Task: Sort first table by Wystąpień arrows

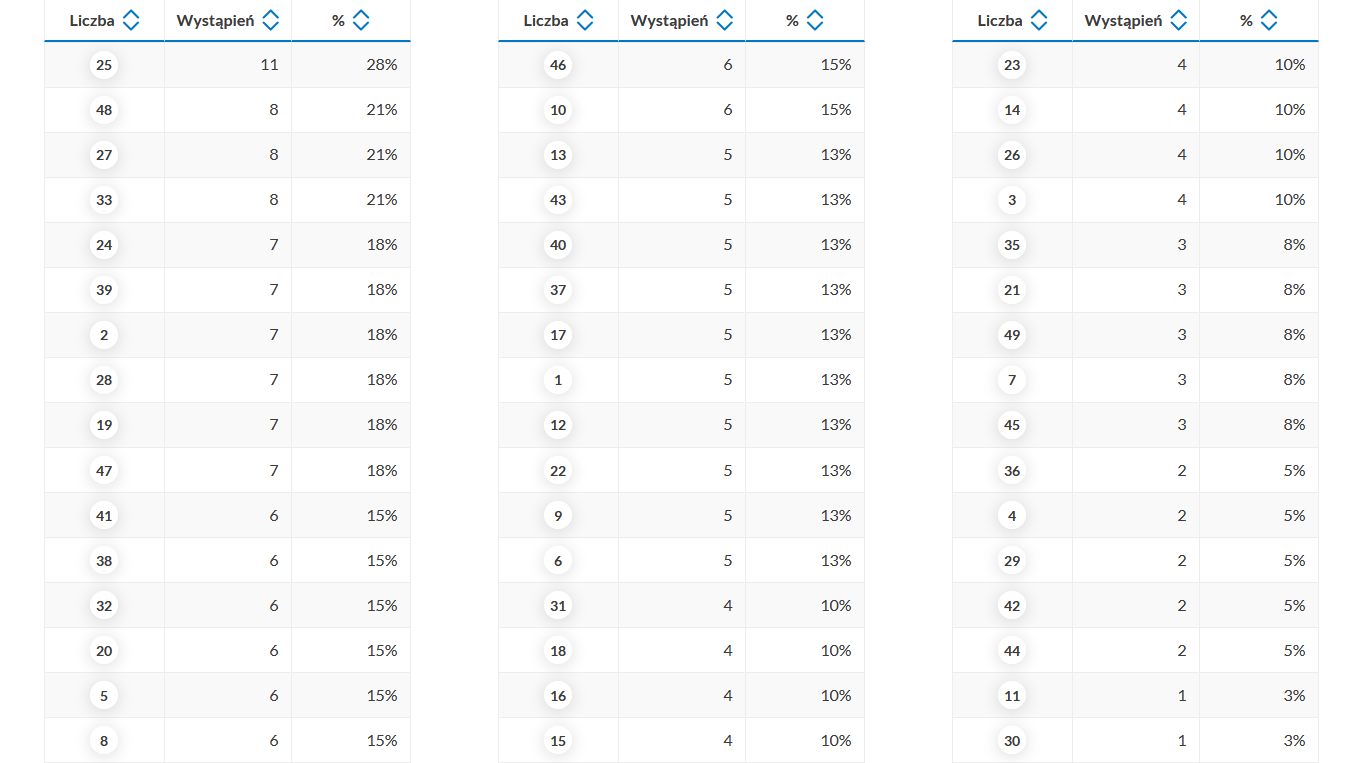Action: [x=270, y=20]
